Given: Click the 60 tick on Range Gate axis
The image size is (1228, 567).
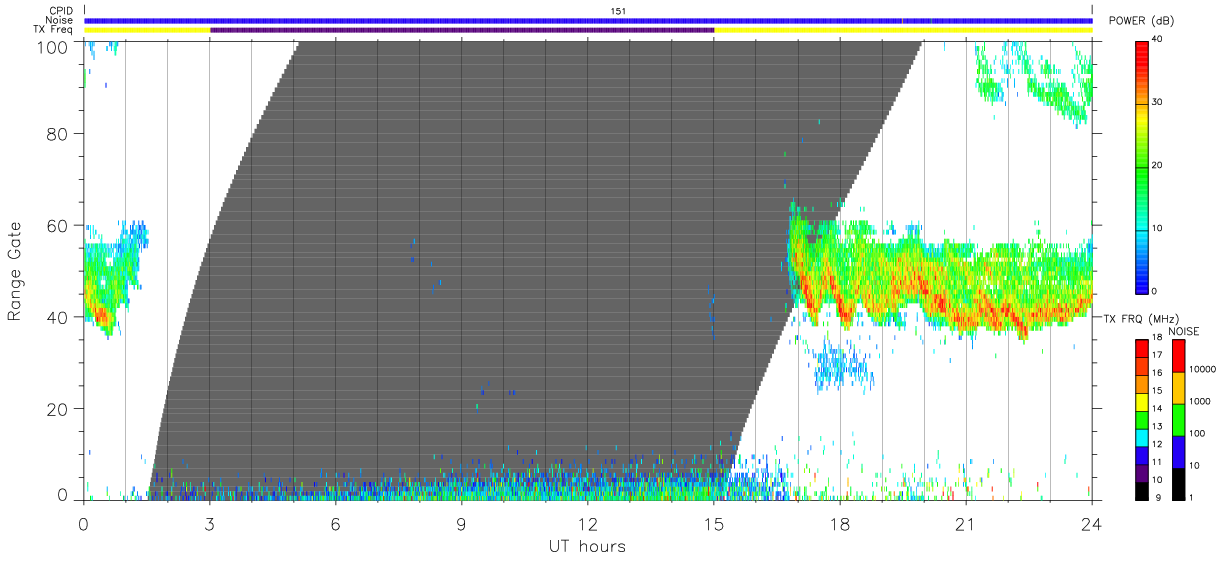Looking at the screenshot, I should 56,225.
